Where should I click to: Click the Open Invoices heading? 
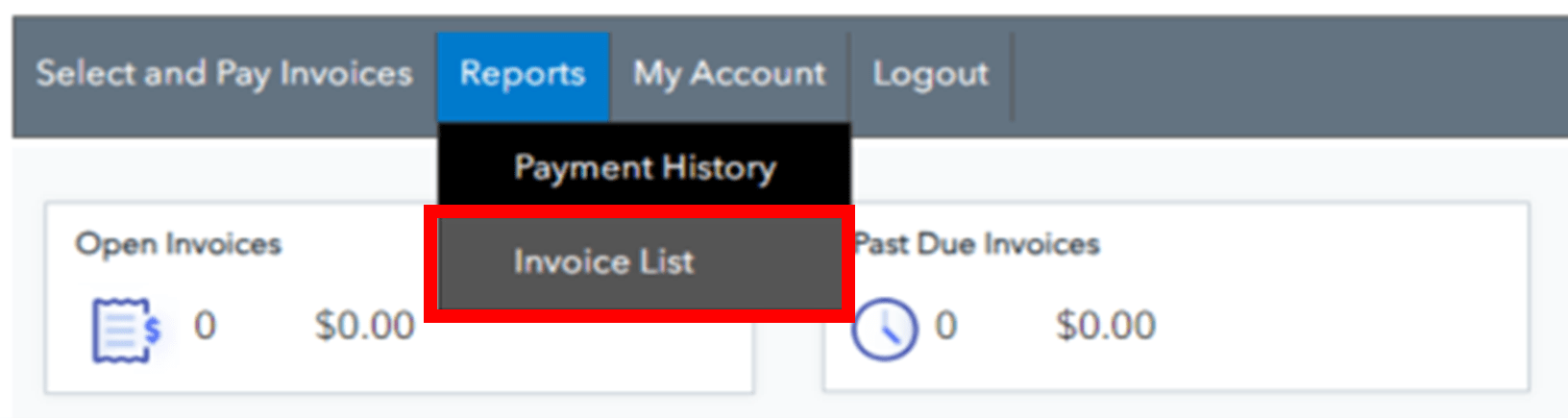coord(179,244)
